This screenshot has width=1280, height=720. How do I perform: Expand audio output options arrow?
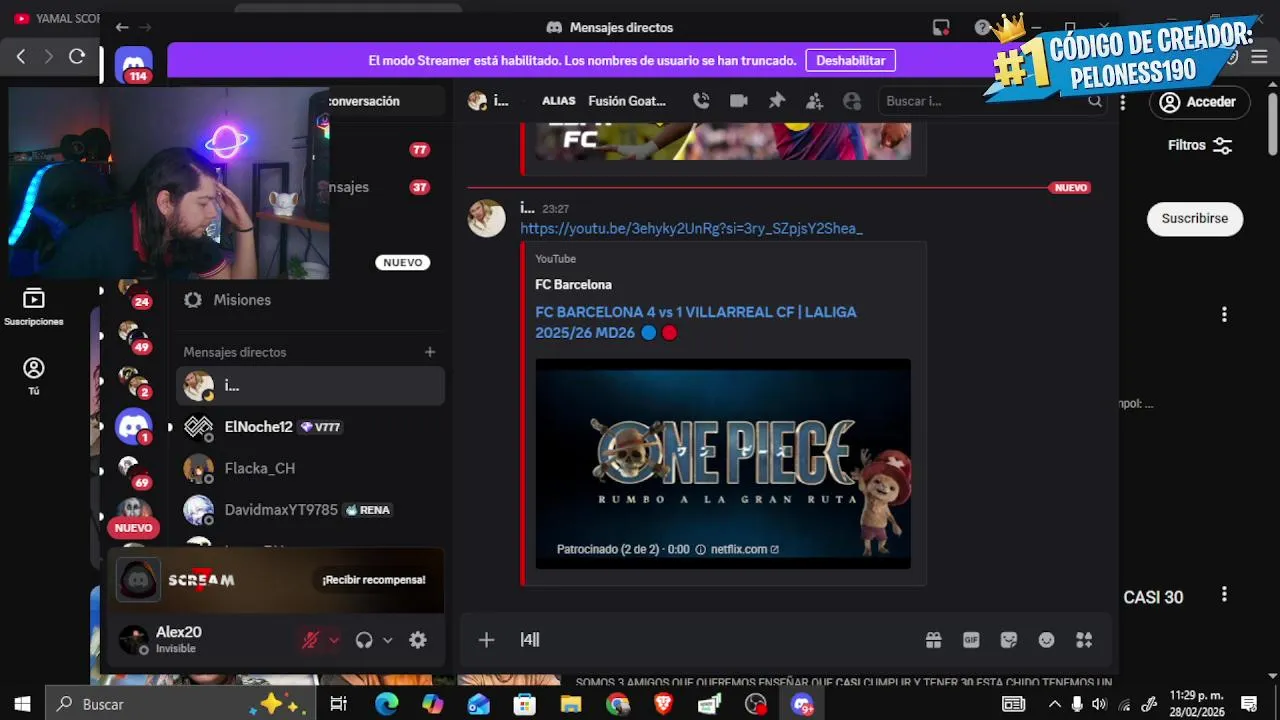pos(388,640)
